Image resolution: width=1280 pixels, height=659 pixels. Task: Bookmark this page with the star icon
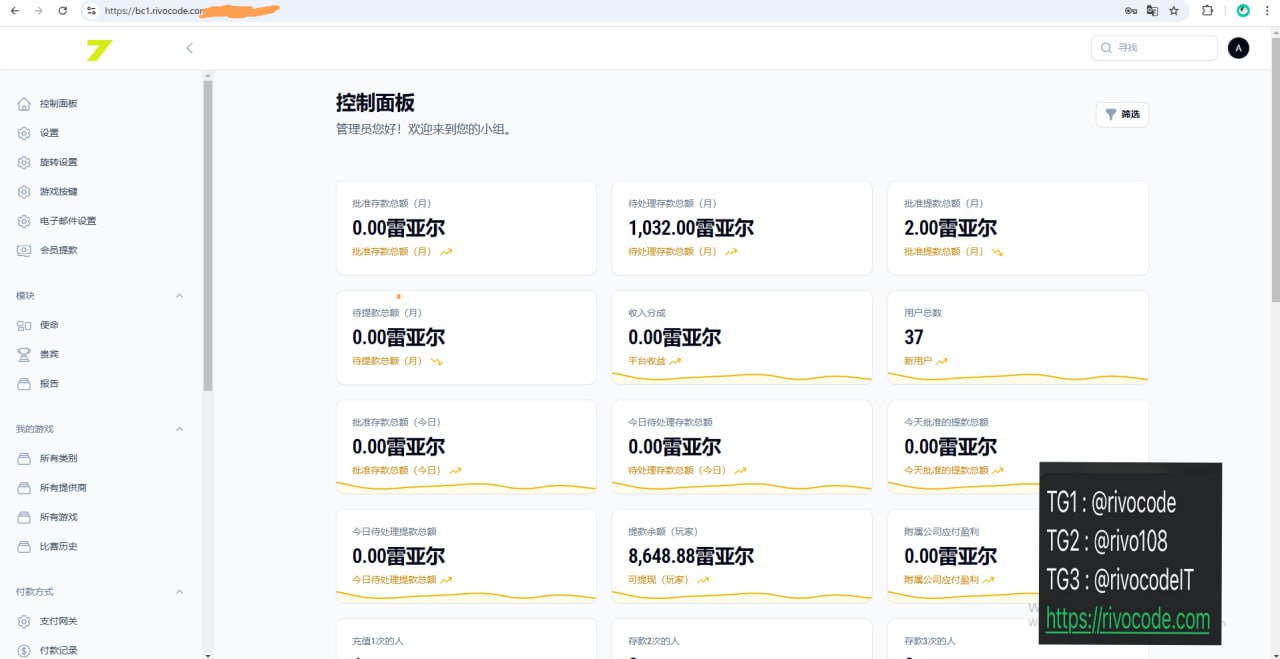(x=1174, y=11)
